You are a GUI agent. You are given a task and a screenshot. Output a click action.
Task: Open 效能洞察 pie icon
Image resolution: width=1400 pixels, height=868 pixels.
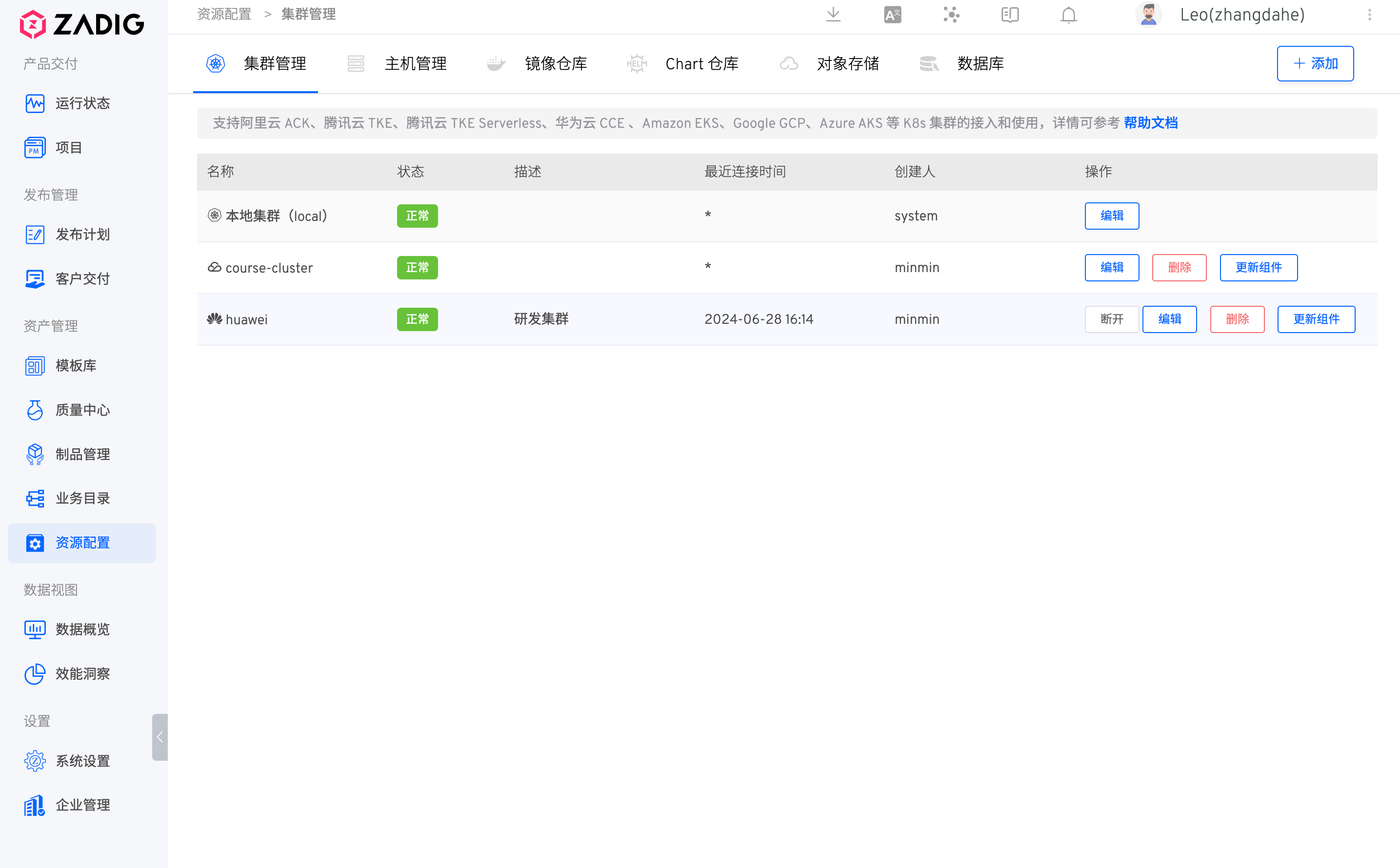click(x=35, y=674)
